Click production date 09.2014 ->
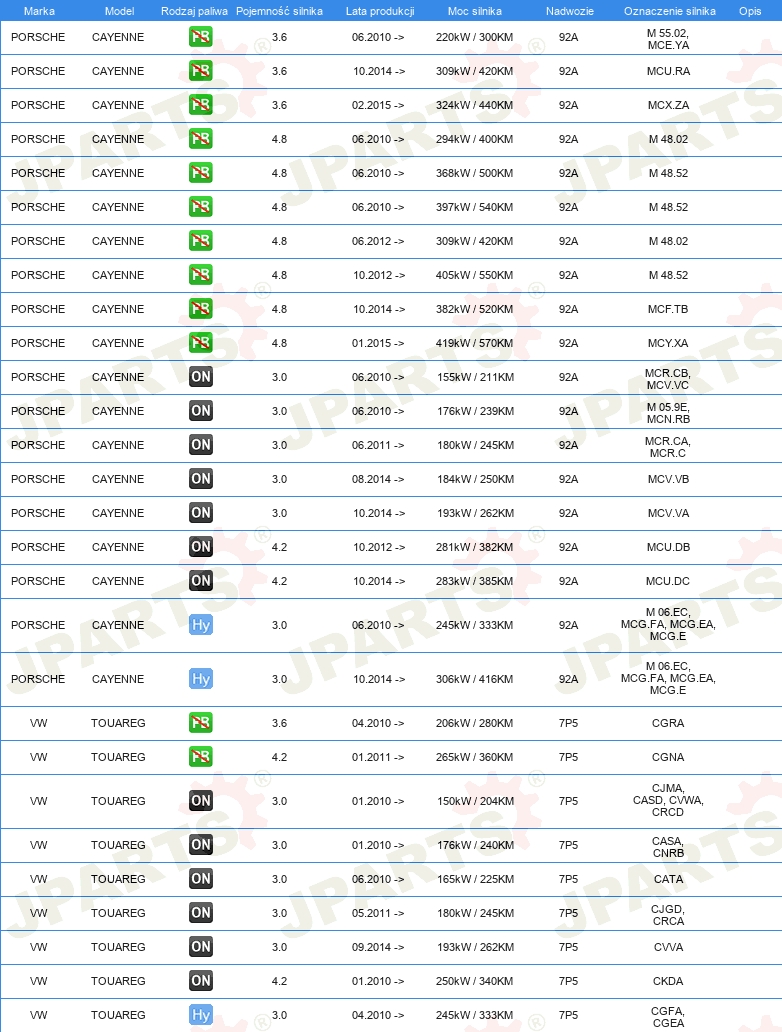This screenshot has height=1032, width=782. (378, 946)
